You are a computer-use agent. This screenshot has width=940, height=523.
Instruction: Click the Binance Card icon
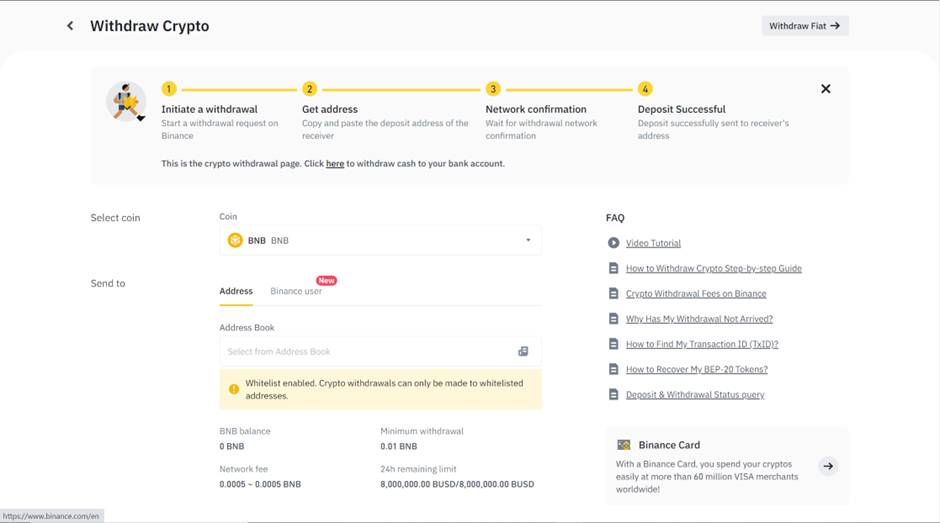click(x=624, y=445)
